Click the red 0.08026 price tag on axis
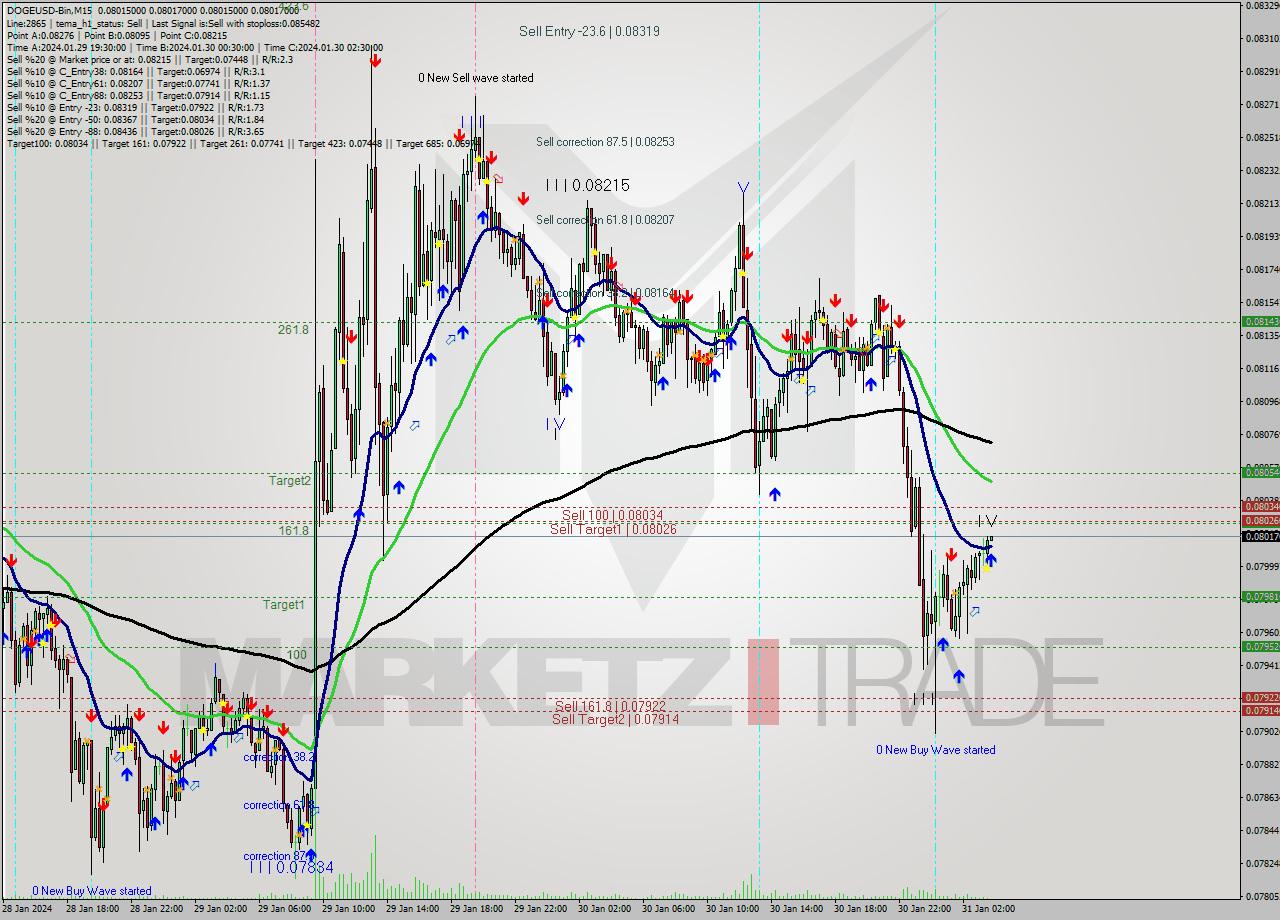1280x920 pixels. (1260, 521)
